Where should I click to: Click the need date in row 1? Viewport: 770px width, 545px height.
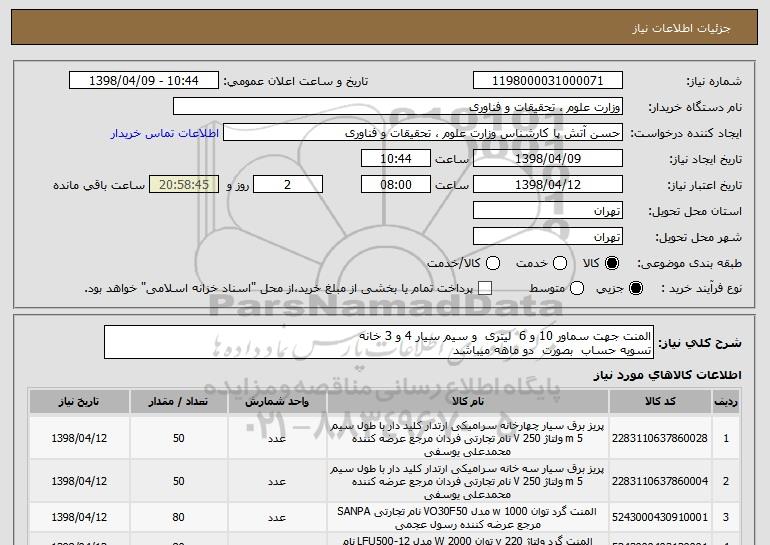point(79,438)
